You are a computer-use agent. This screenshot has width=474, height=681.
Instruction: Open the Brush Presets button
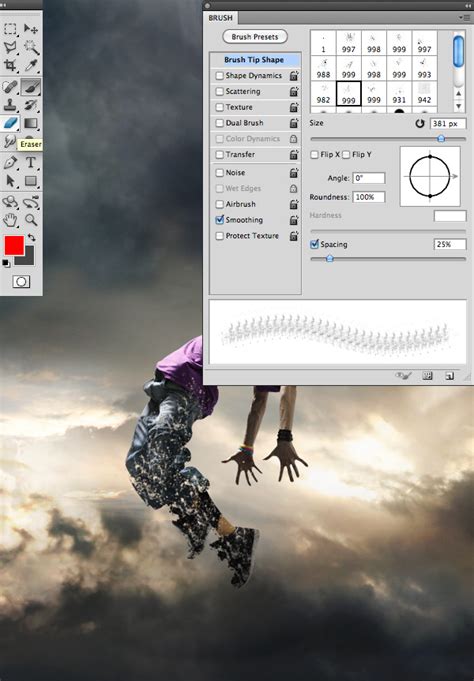pyautogui.click(x=255, y=37)
